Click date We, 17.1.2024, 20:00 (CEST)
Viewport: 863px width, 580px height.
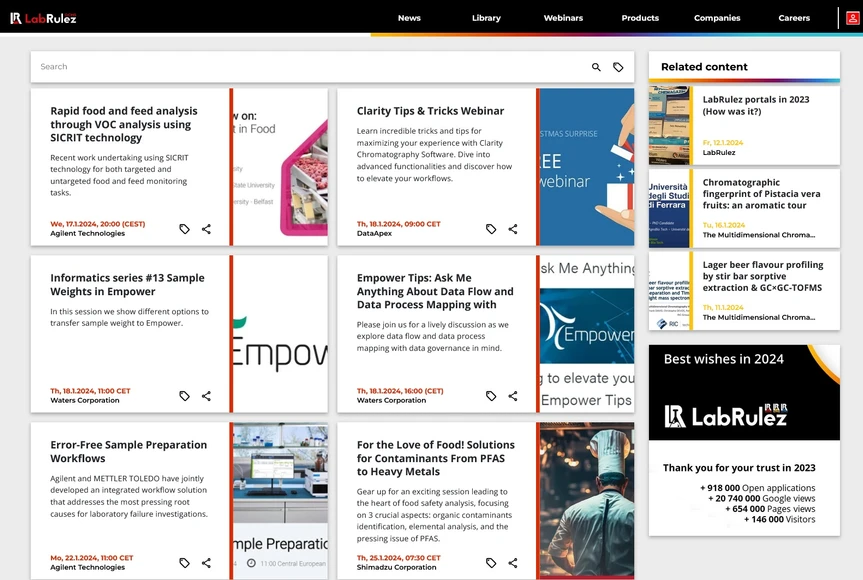point(98,224)
